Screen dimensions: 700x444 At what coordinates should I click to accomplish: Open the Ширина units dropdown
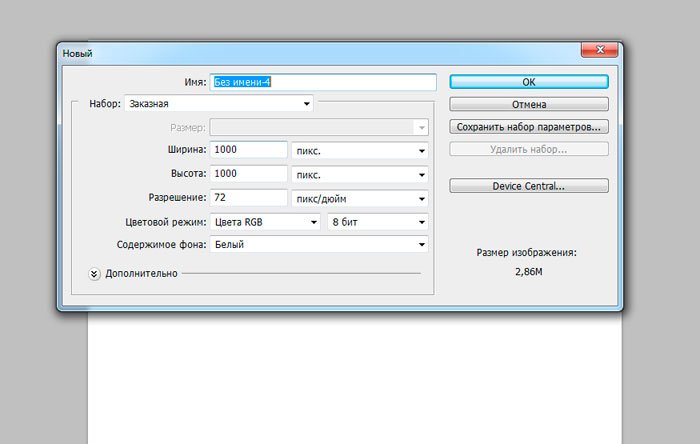tap(359, 150)
